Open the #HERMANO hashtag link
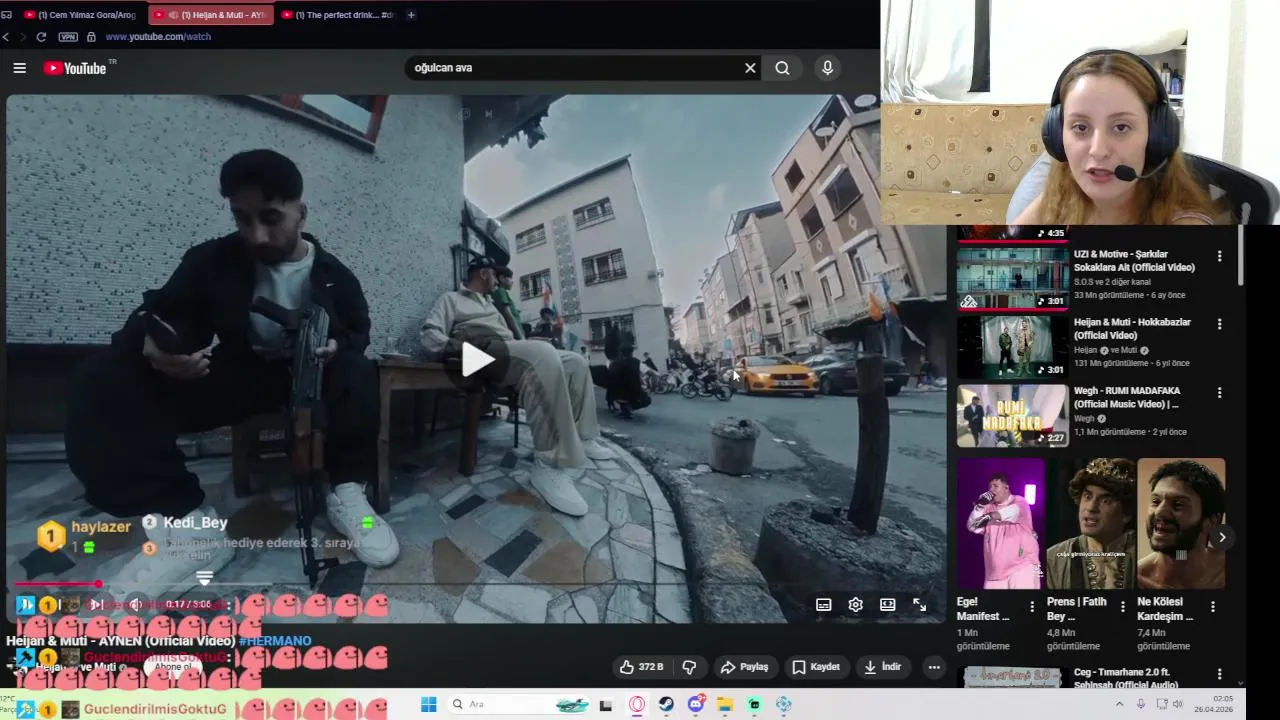Viewport: 1280px width, 720px height. tap(275, 641)
